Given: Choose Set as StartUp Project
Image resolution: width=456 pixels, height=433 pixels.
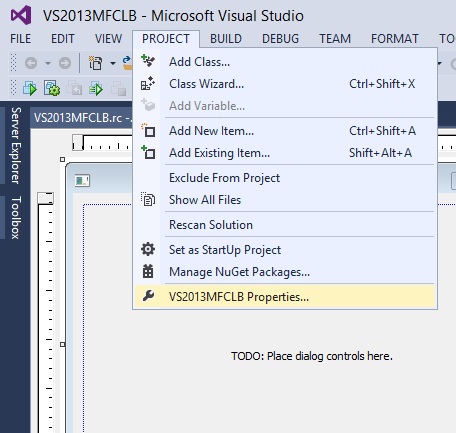Looking at the screenshot, I should tap(285, 250).
